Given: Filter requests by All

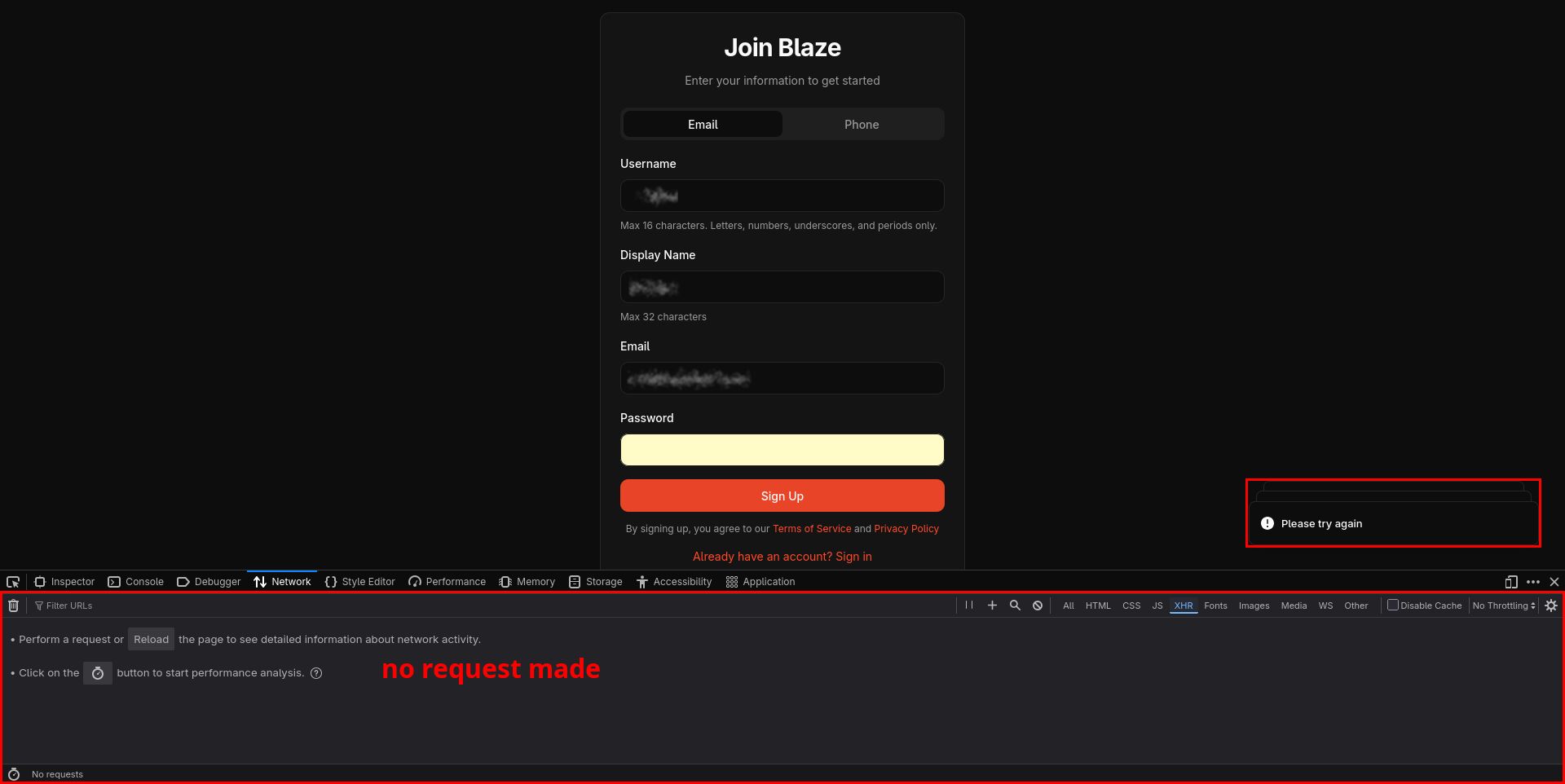Looking at the screenshot, I should (x=1069, y=606).
